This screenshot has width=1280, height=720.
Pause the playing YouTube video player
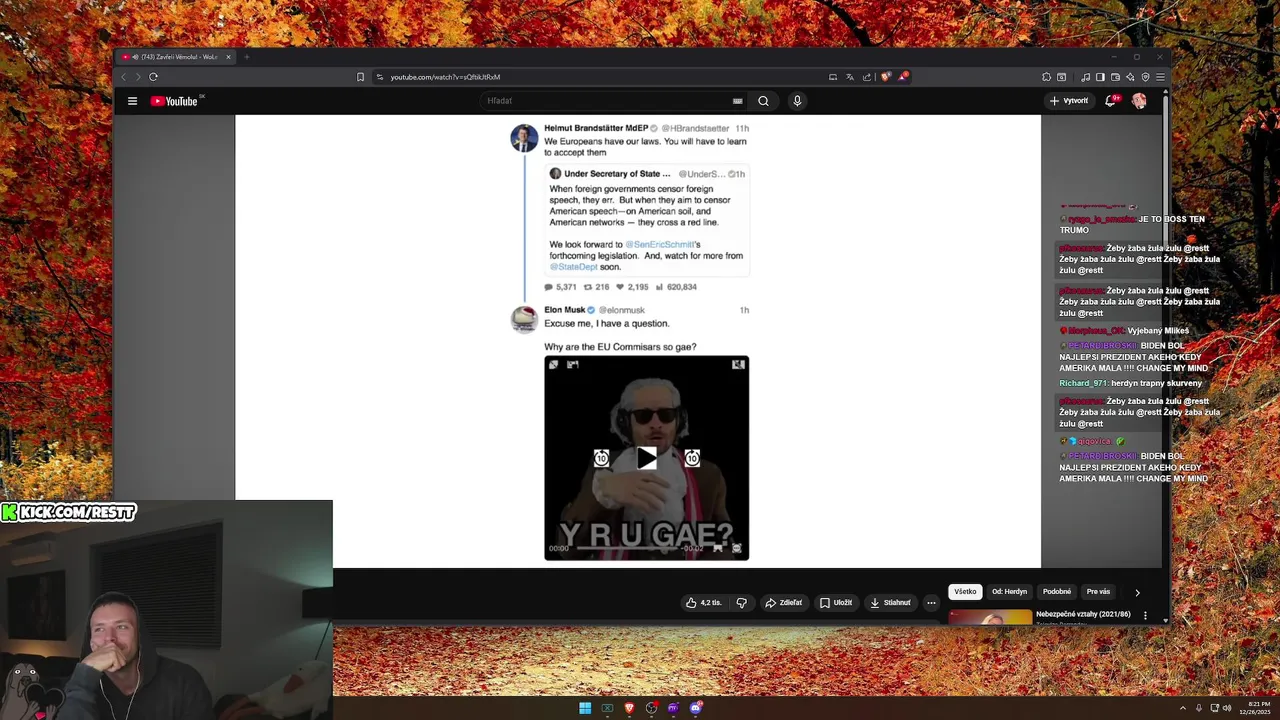click(637, 341)
